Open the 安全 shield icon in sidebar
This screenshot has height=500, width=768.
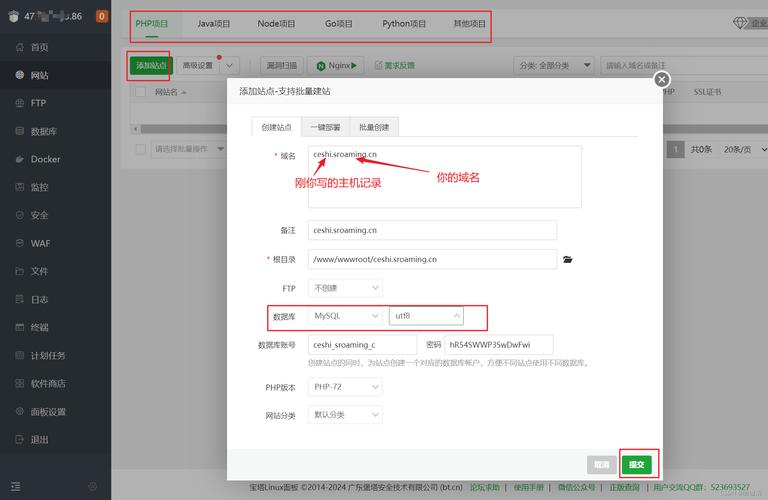click(20, 215)
